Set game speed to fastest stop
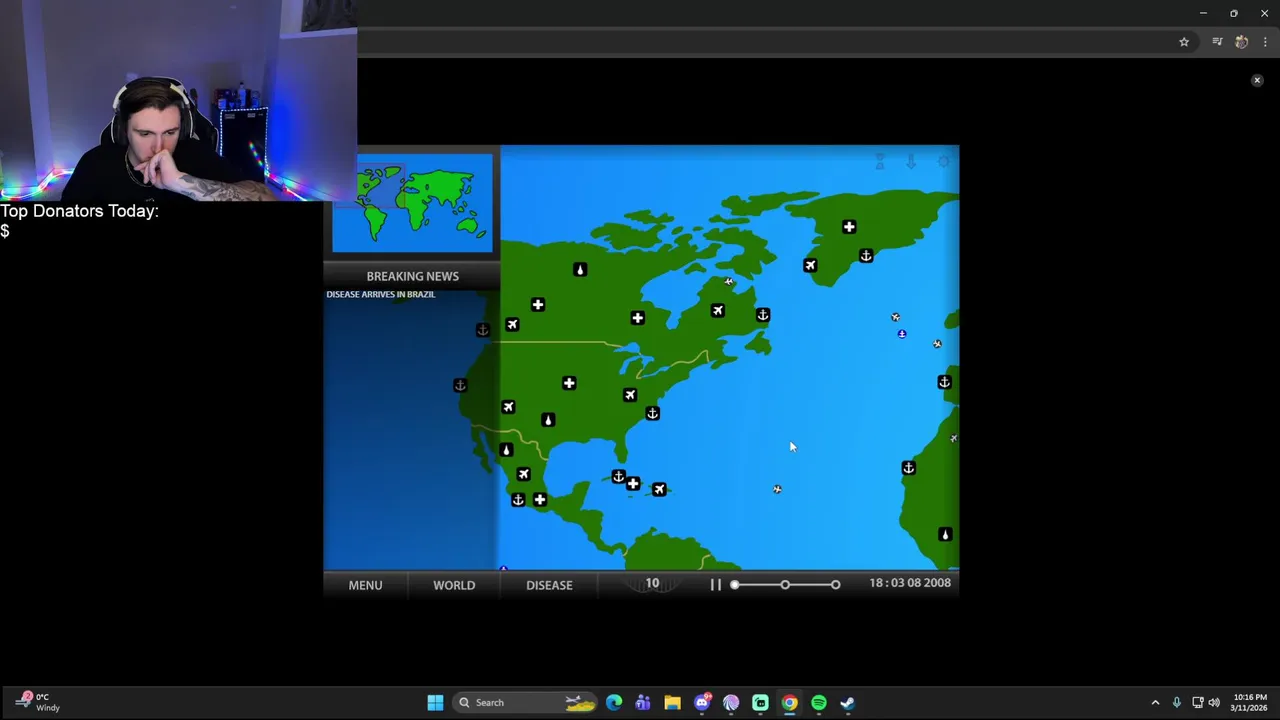 pyautogui.click(x=835, y=585)
